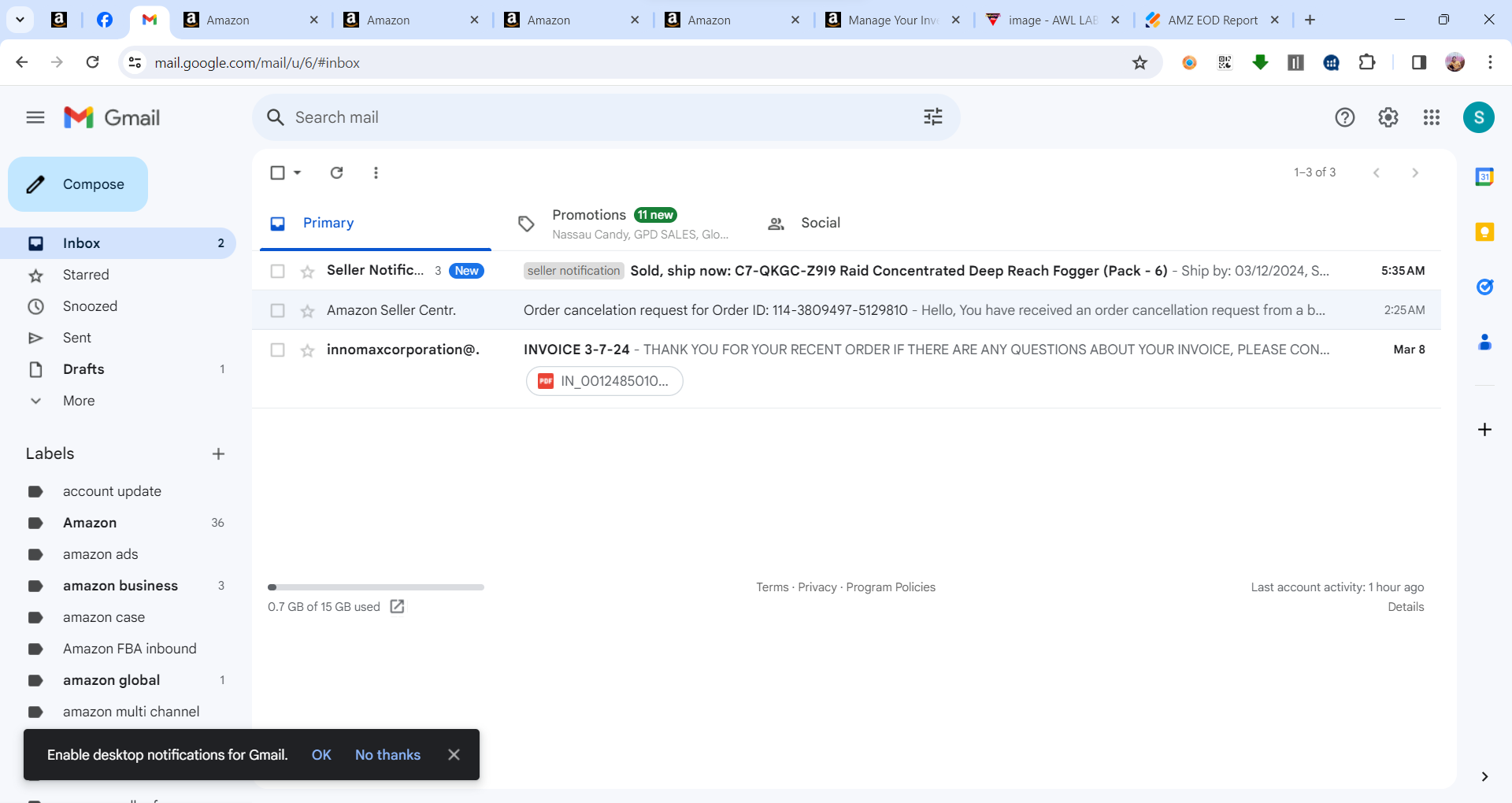Click No thanks on notifications prompt

tap(387, 754)
